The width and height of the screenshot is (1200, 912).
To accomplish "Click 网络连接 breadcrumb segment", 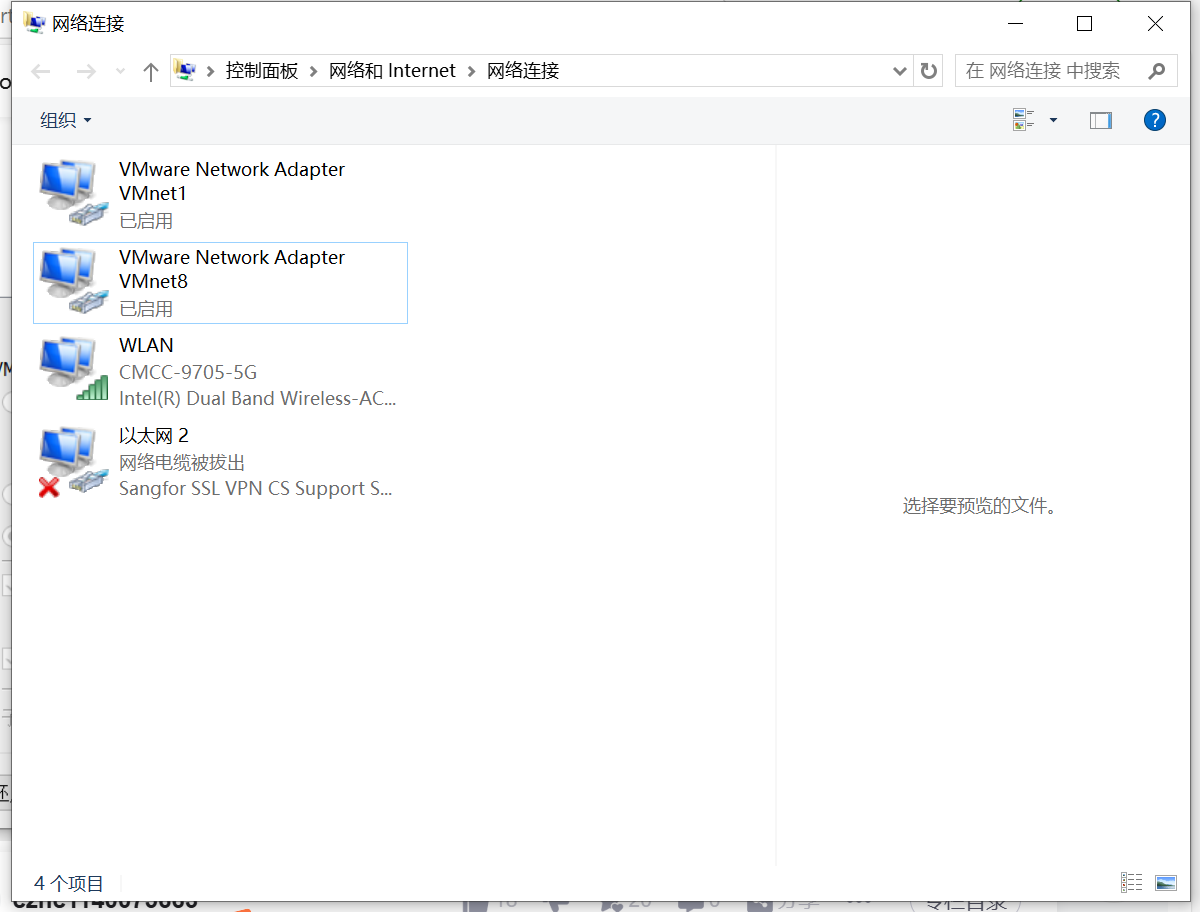I will coord(523,71).
